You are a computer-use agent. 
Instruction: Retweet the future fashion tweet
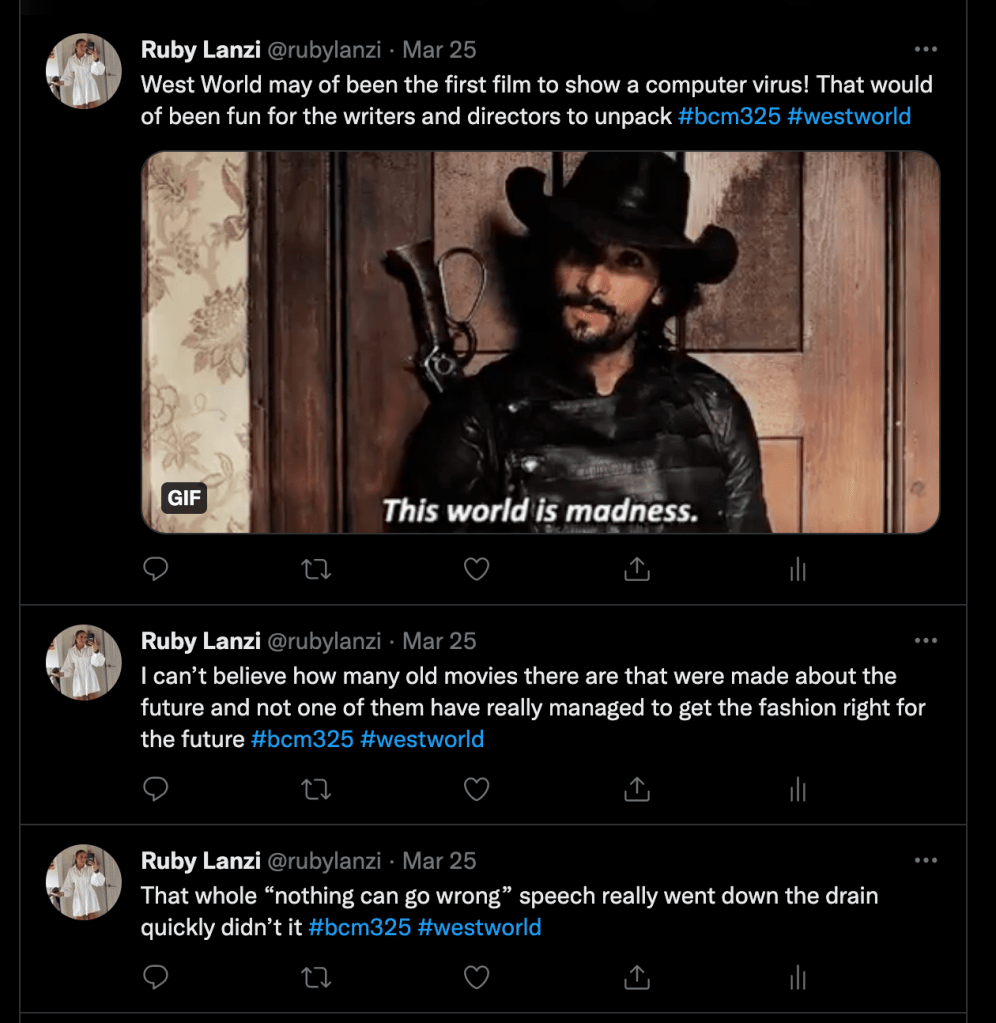[316, 790]
